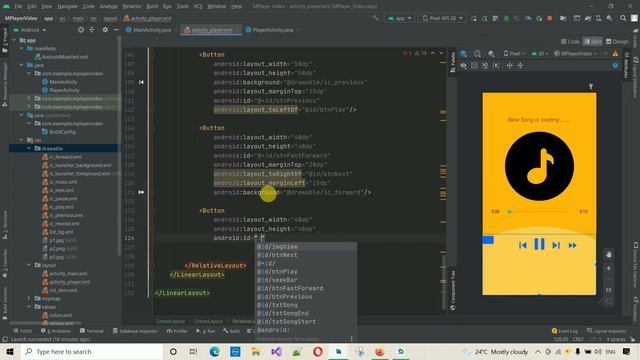Image resolution: width=640 pixels, height=360 pixels.
Task: Click the design surface layers icon
Action: (x=464, y=53)
